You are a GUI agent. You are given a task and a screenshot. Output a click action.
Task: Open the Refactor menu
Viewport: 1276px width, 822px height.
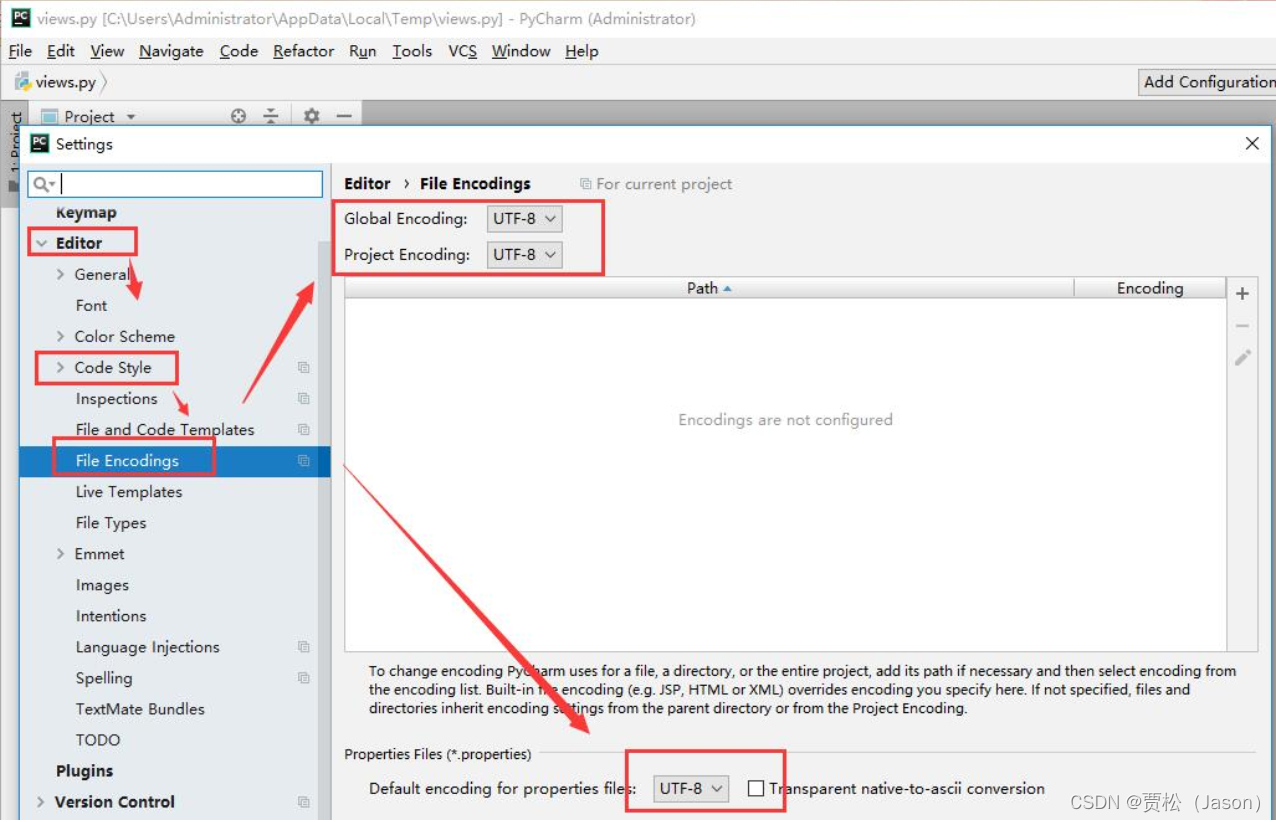coord(304,51)
